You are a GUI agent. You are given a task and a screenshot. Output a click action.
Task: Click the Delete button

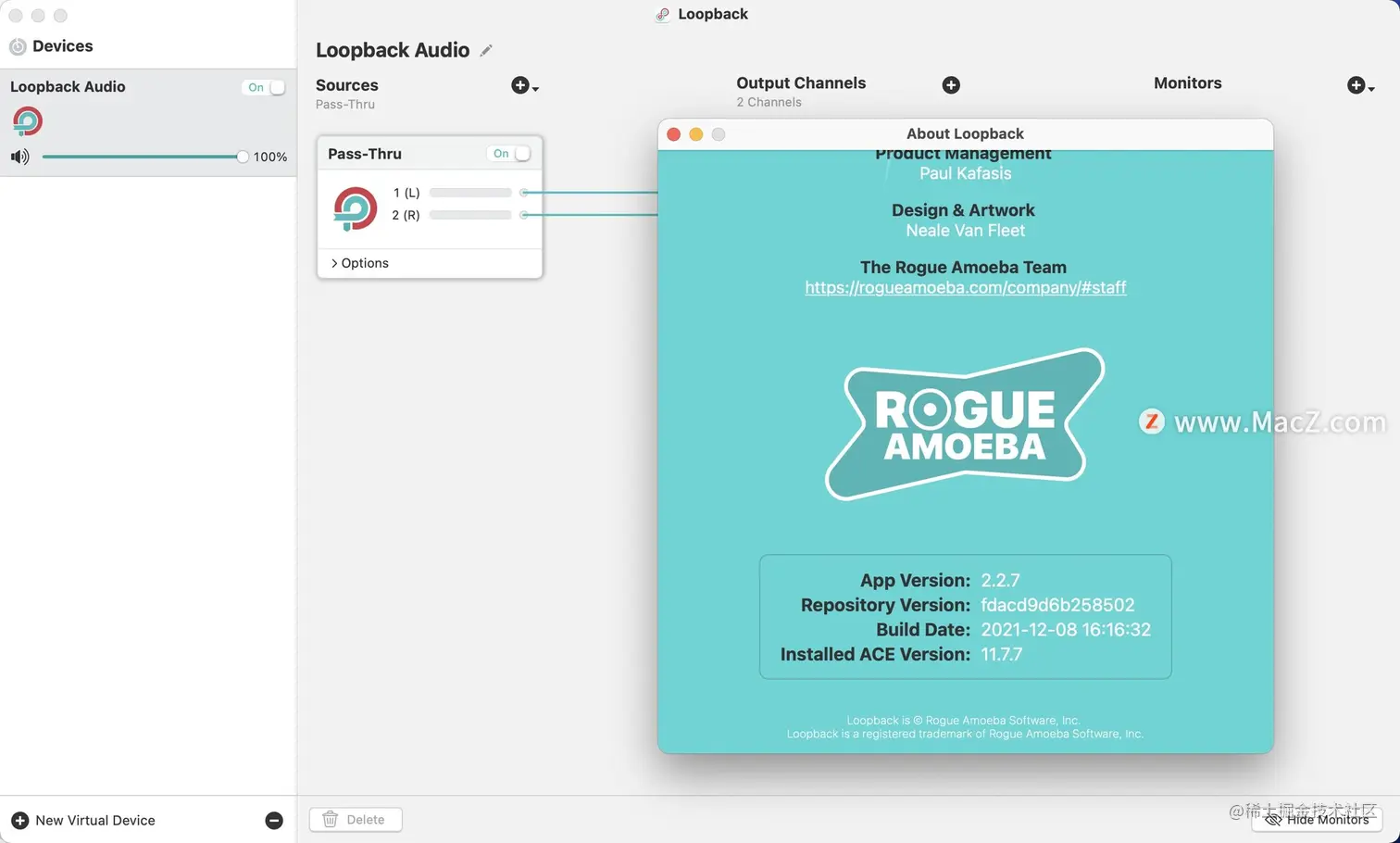click(x=356, y=820)
